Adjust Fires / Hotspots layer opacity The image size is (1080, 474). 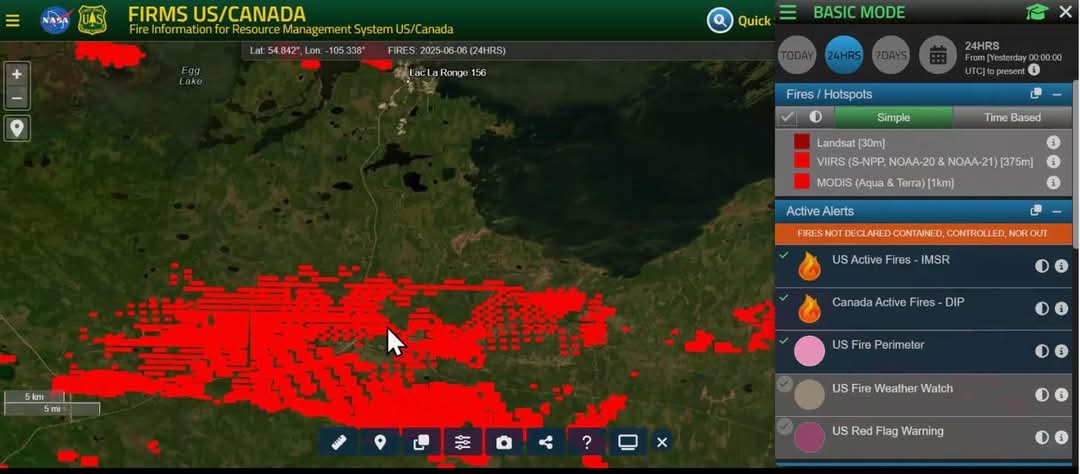click(816, 117)
